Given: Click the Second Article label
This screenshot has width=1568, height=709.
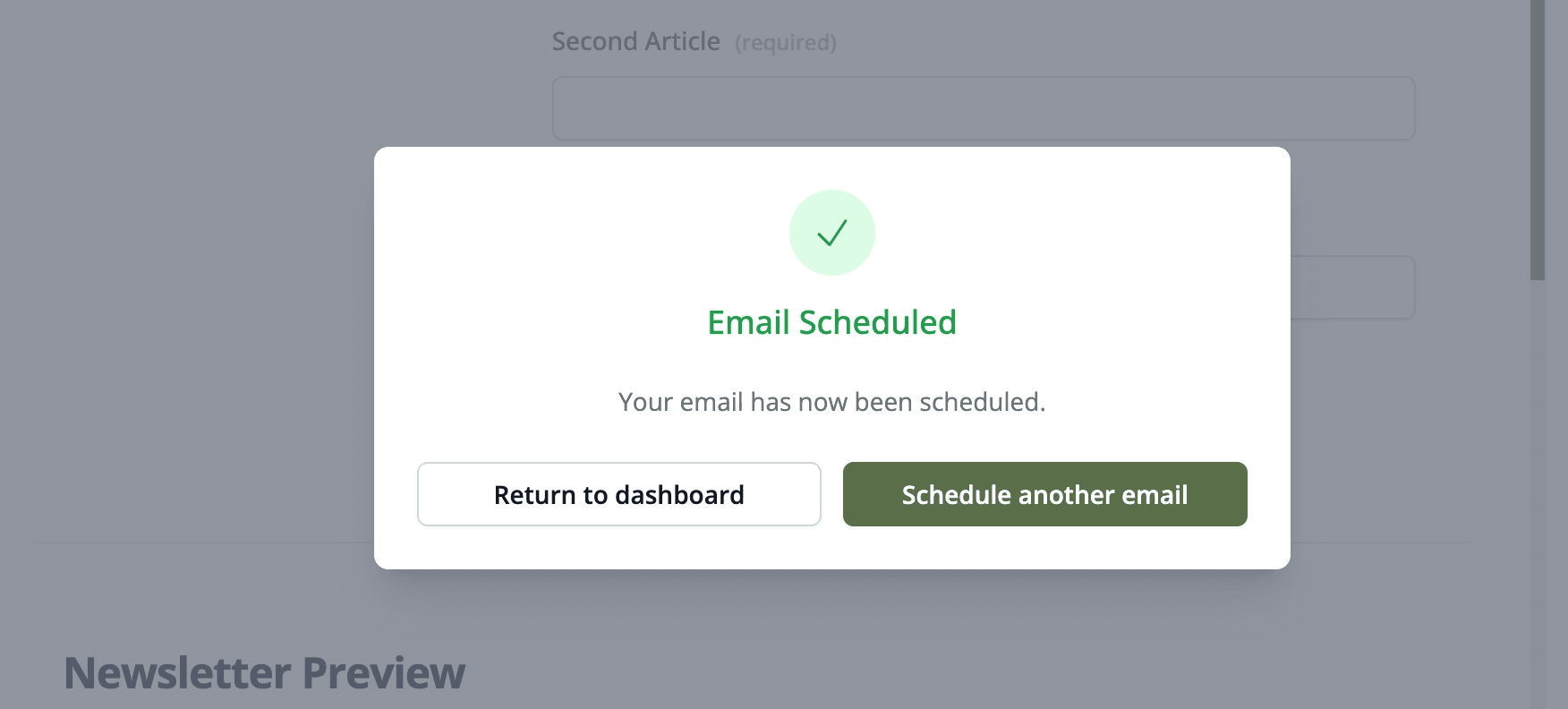Looking at the screenshot, I should [x=635, y=41].
